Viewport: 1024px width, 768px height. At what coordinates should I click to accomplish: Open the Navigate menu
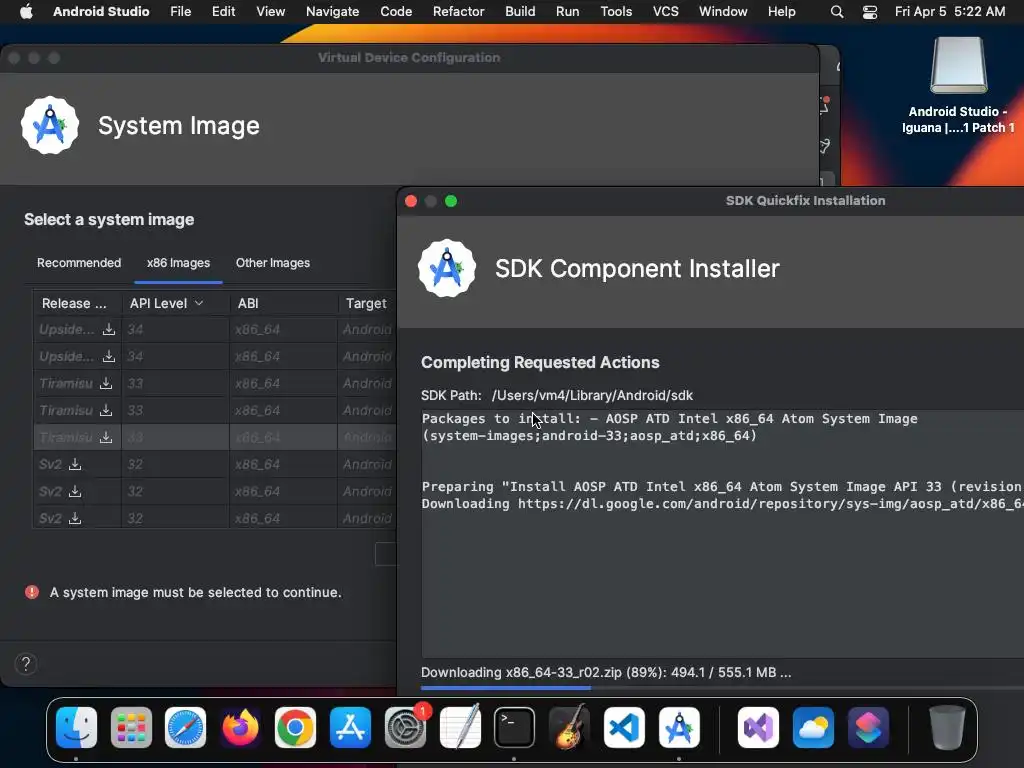tap(332, 12)
